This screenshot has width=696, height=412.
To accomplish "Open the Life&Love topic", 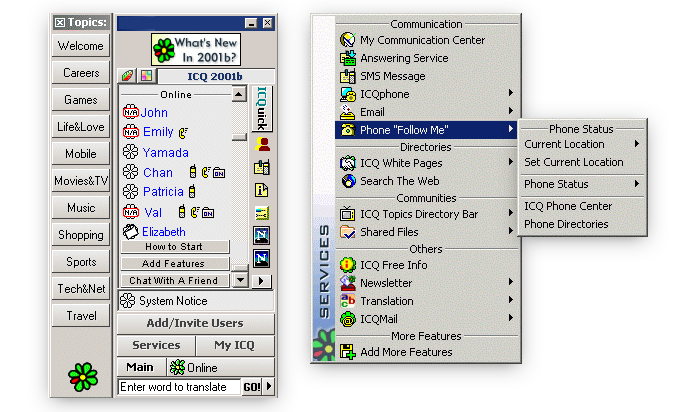I will 80,127.
